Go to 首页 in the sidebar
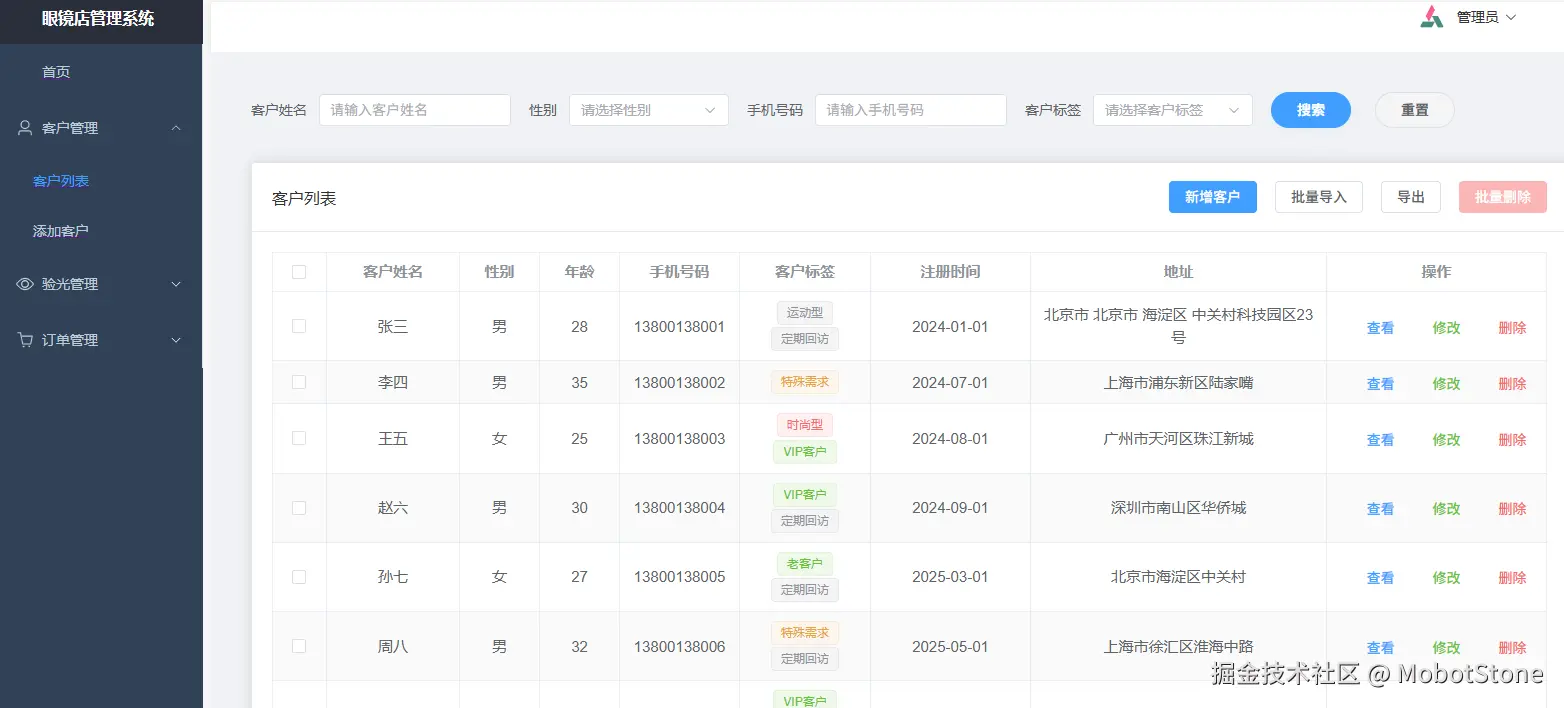The width and height of the screenshot is (1564, 708). pyautogui.click(x=56, y=71)
